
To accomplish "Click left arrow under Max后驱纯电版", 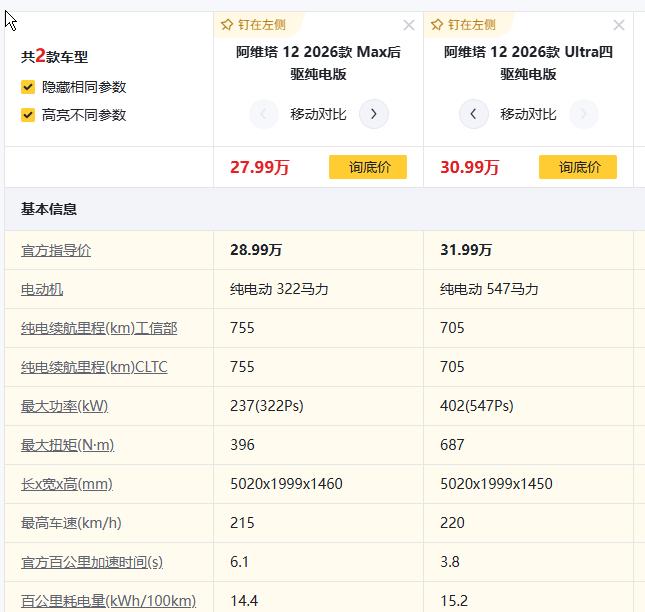I will pos(263,114).
